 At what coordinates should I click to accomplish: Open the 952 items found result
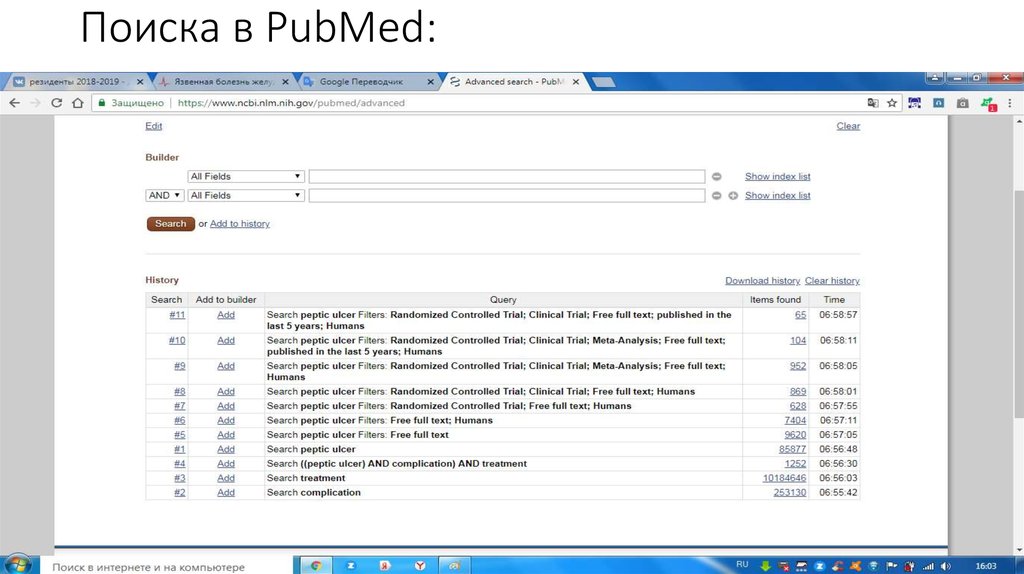(797, 366)
